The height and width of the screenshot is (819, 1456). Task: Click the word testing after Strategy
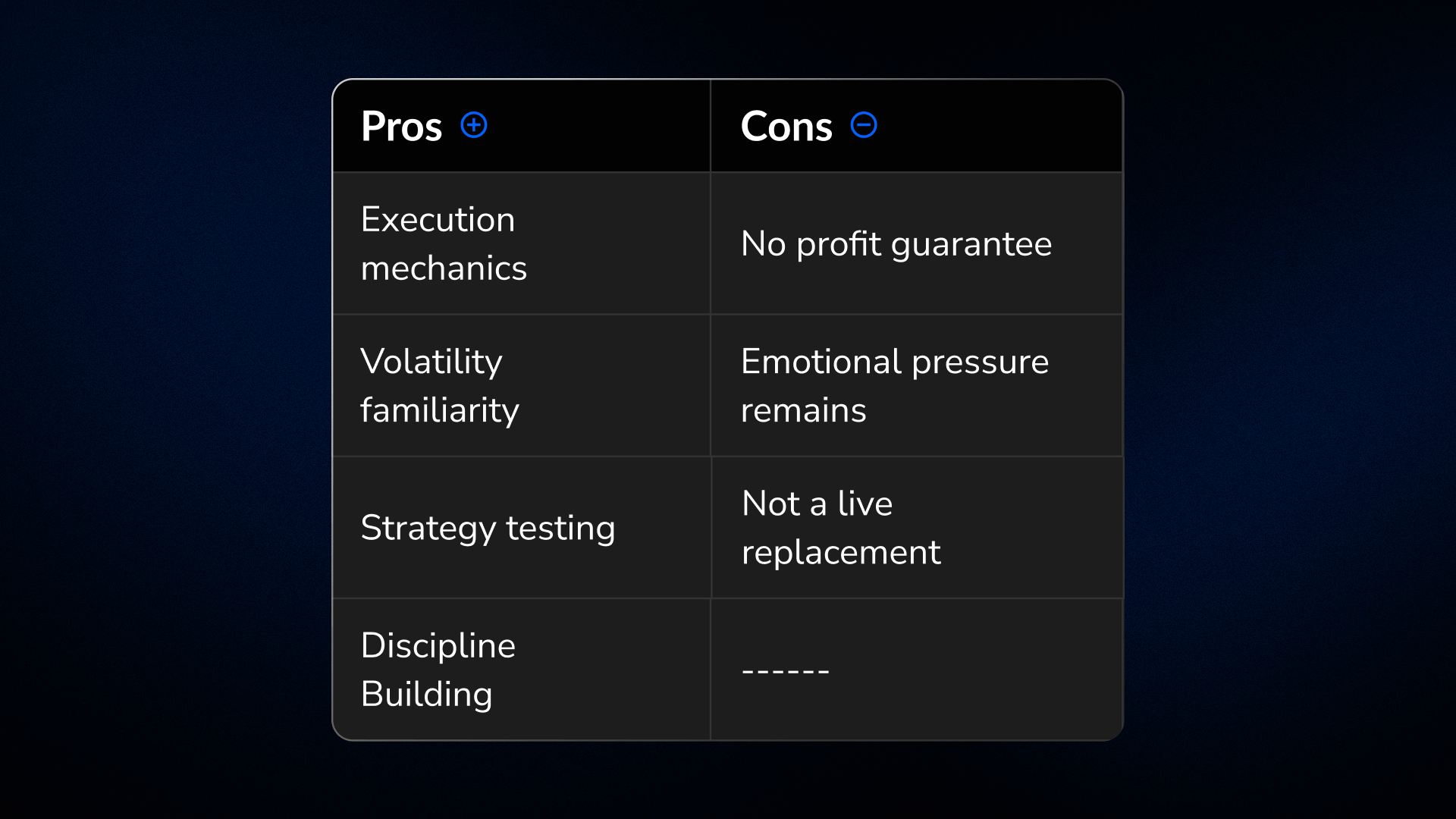[x=560, y=529]
